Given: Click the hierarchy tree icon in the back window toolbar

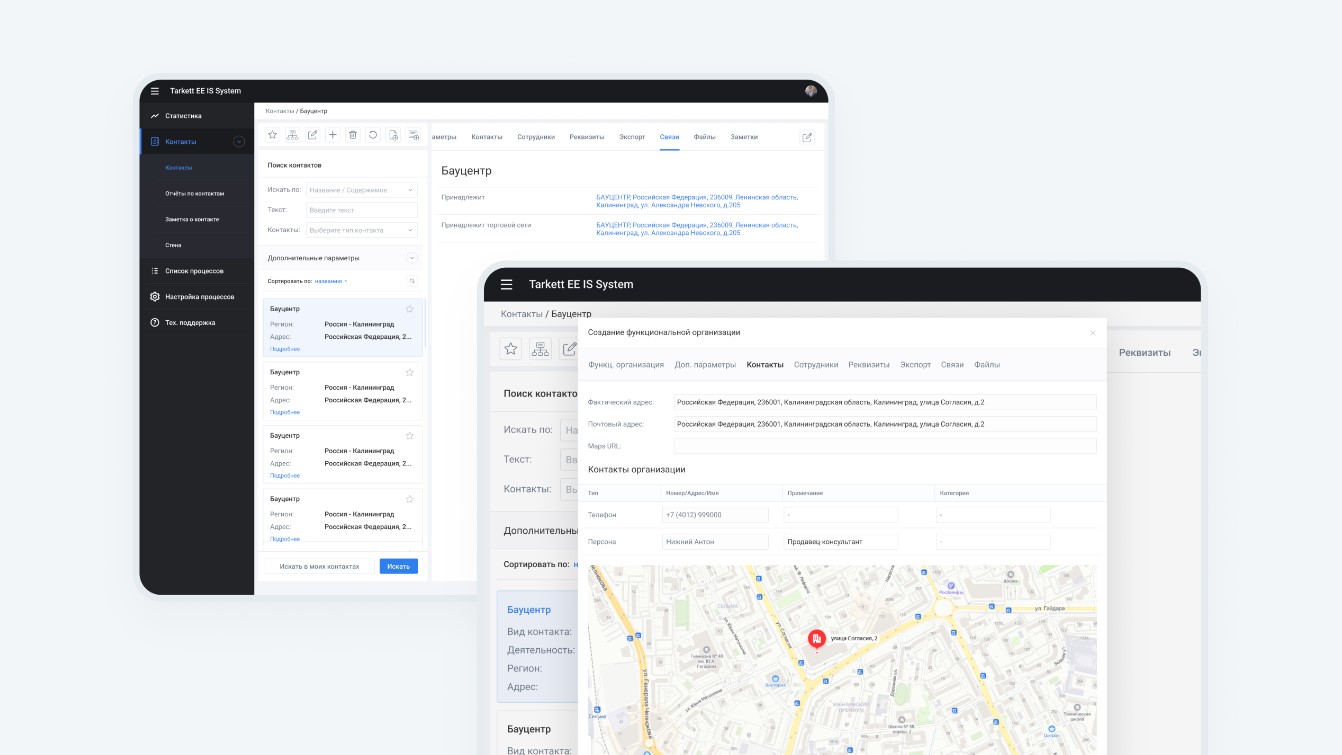Looking at the screenshot, I should click(292, 135).
